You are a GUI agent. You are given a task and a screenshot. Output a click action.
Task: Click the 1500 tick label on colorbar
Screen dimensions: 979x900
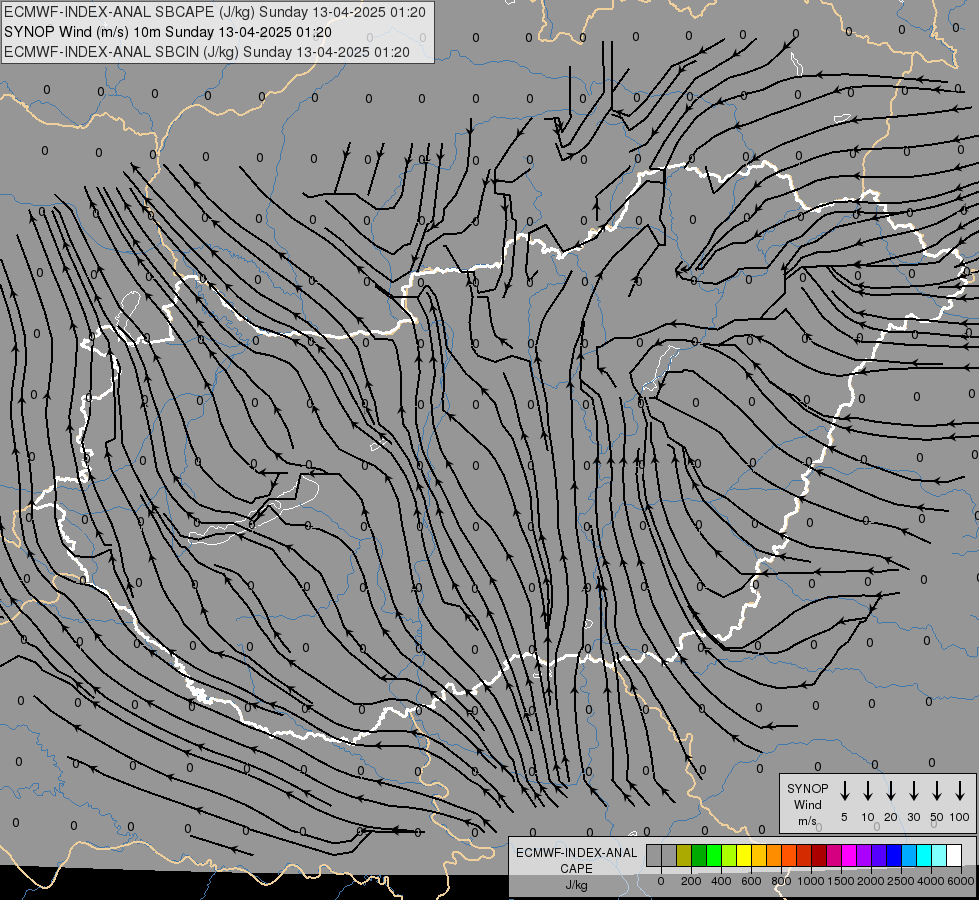click(x=841, y=881)
